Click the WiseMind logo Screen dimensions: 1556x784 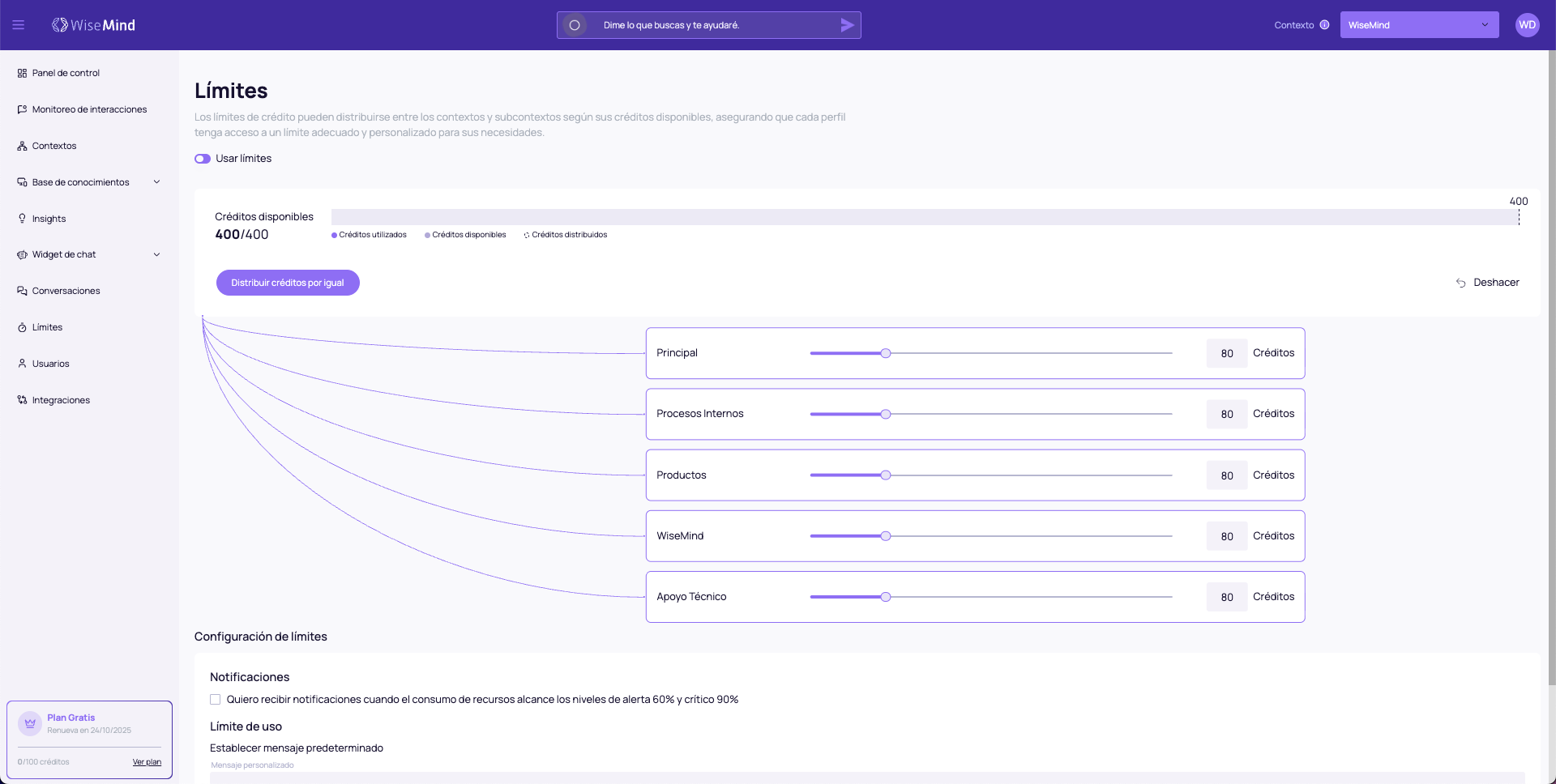coord(94,25)
